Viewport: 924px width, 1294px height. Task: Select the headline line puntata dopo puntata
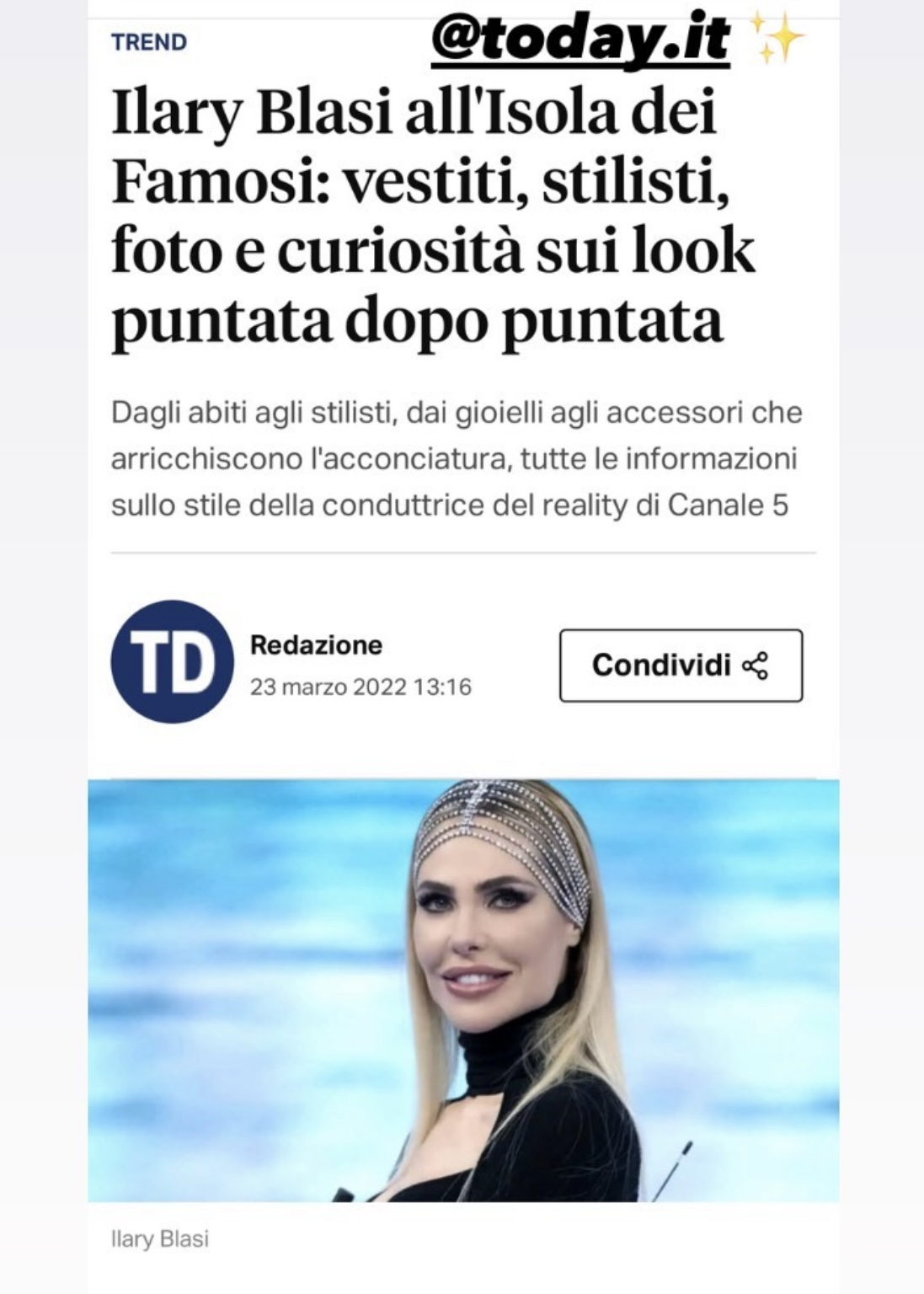[x=418, y=323]
